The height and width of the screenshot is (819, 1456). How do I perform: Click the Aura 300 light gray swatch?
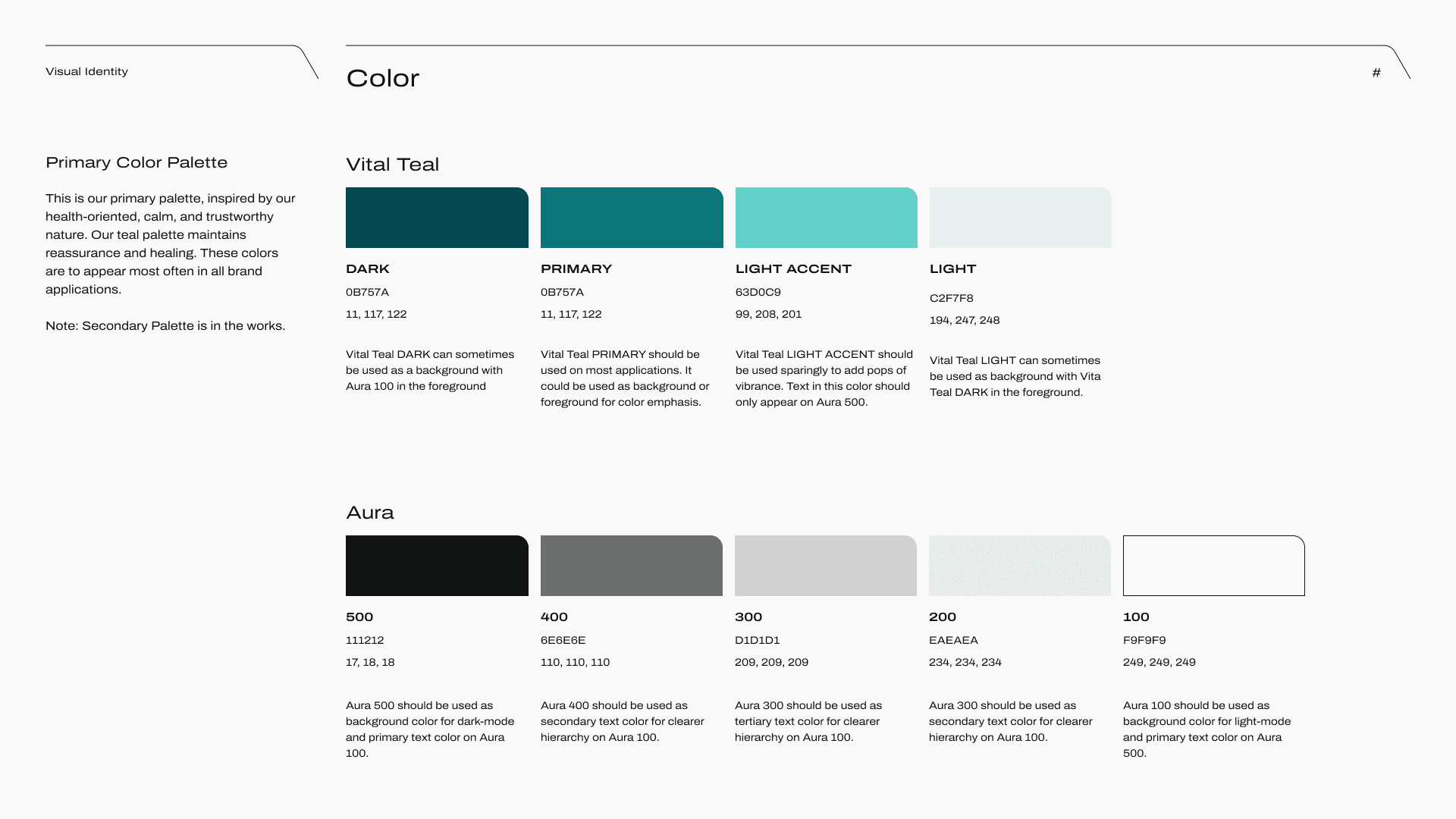click(x=825, y=566)
